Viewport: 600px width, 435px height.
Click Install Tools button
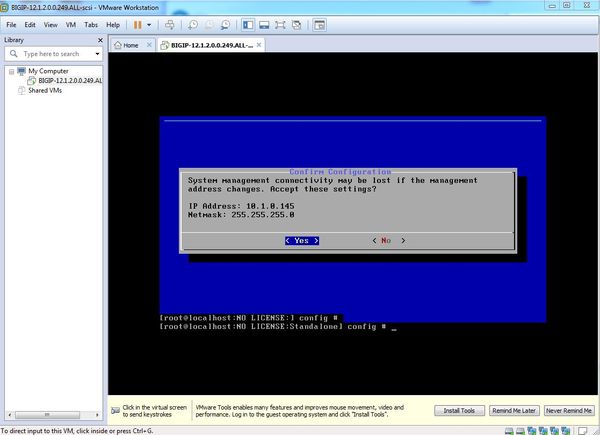[459, 411]
